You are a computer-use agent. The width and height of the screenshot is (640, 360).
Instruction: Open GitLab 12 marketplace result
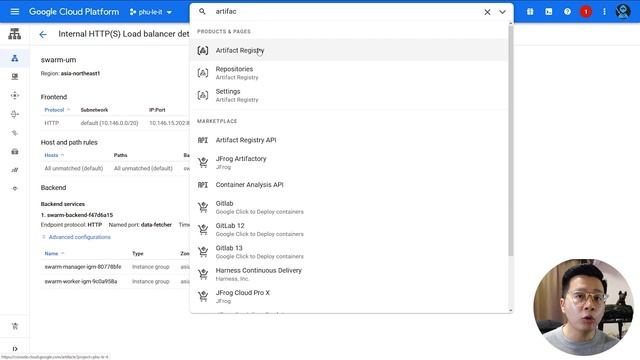[x=349, y=229]
